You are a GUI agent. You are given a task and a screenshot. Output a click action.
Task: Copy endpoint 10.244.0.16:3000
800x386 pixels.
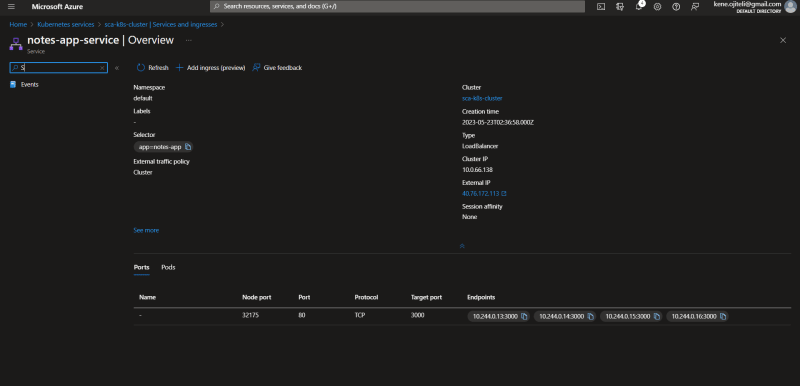723,317
